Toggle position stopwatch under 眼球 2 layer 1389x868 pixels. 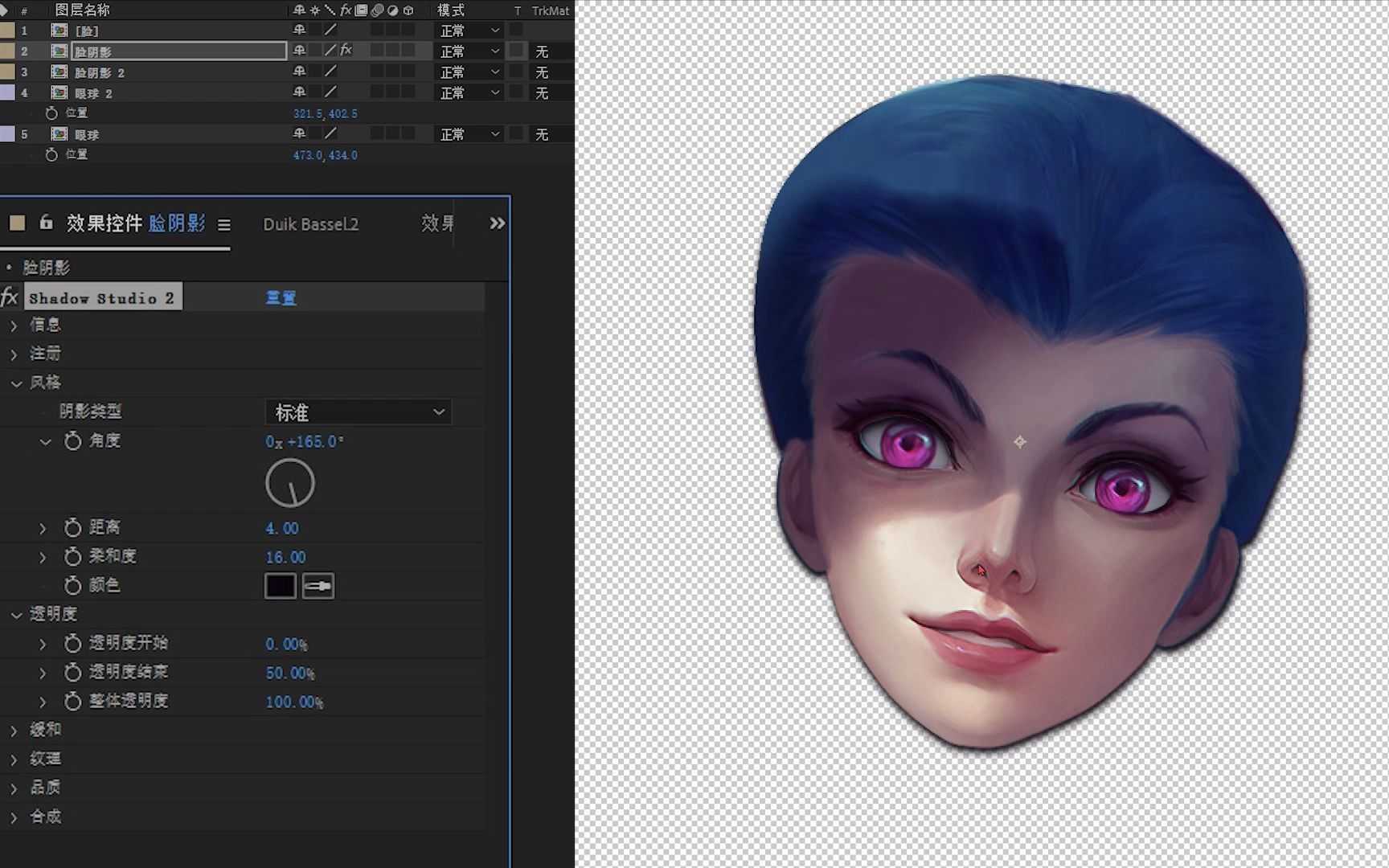point(52,113)
